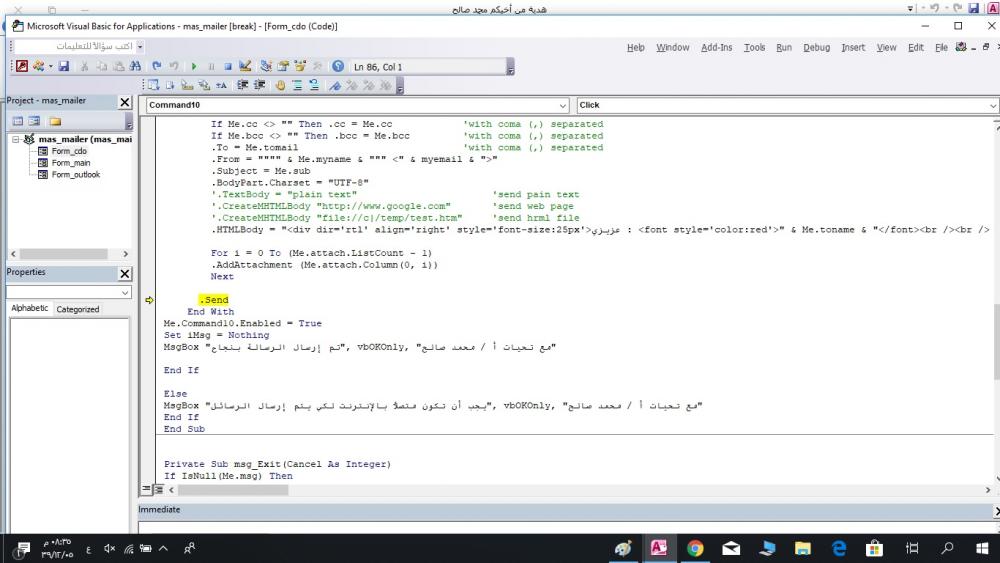Viewport: 1000px width, 563px height.
Task: Click List Properties/Methods icon in Edit toolbar
Action: 154,85
